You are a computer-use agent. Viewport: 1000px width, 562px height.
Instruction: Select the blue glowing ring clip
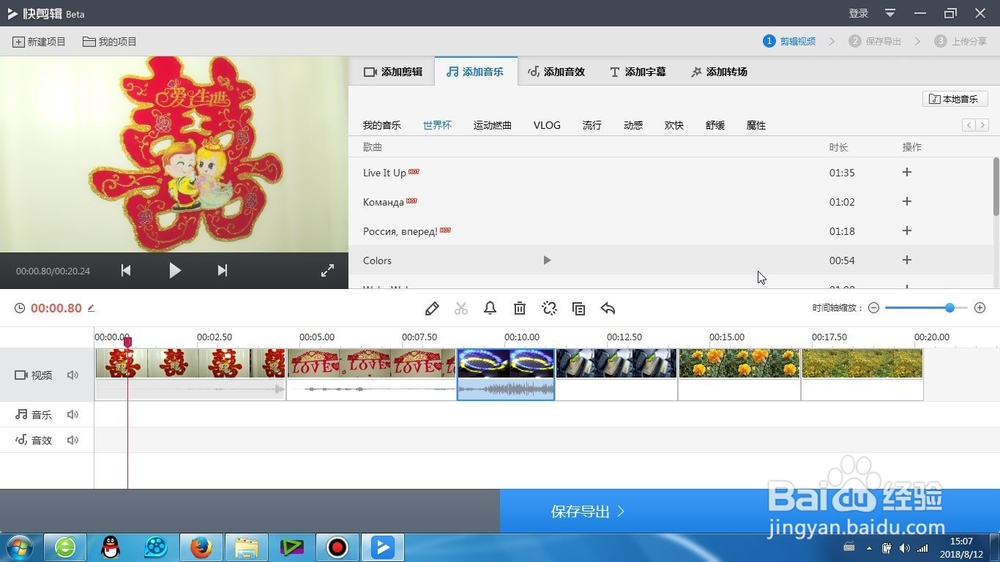tap(506, 374)
